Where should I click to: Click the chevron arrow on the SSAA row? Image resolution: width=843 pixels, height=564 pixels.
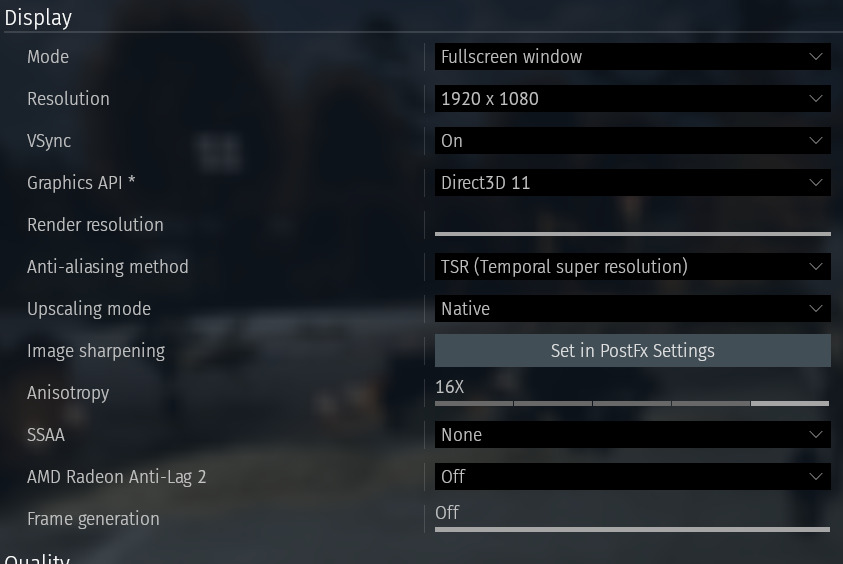click(x=816, y=435)
